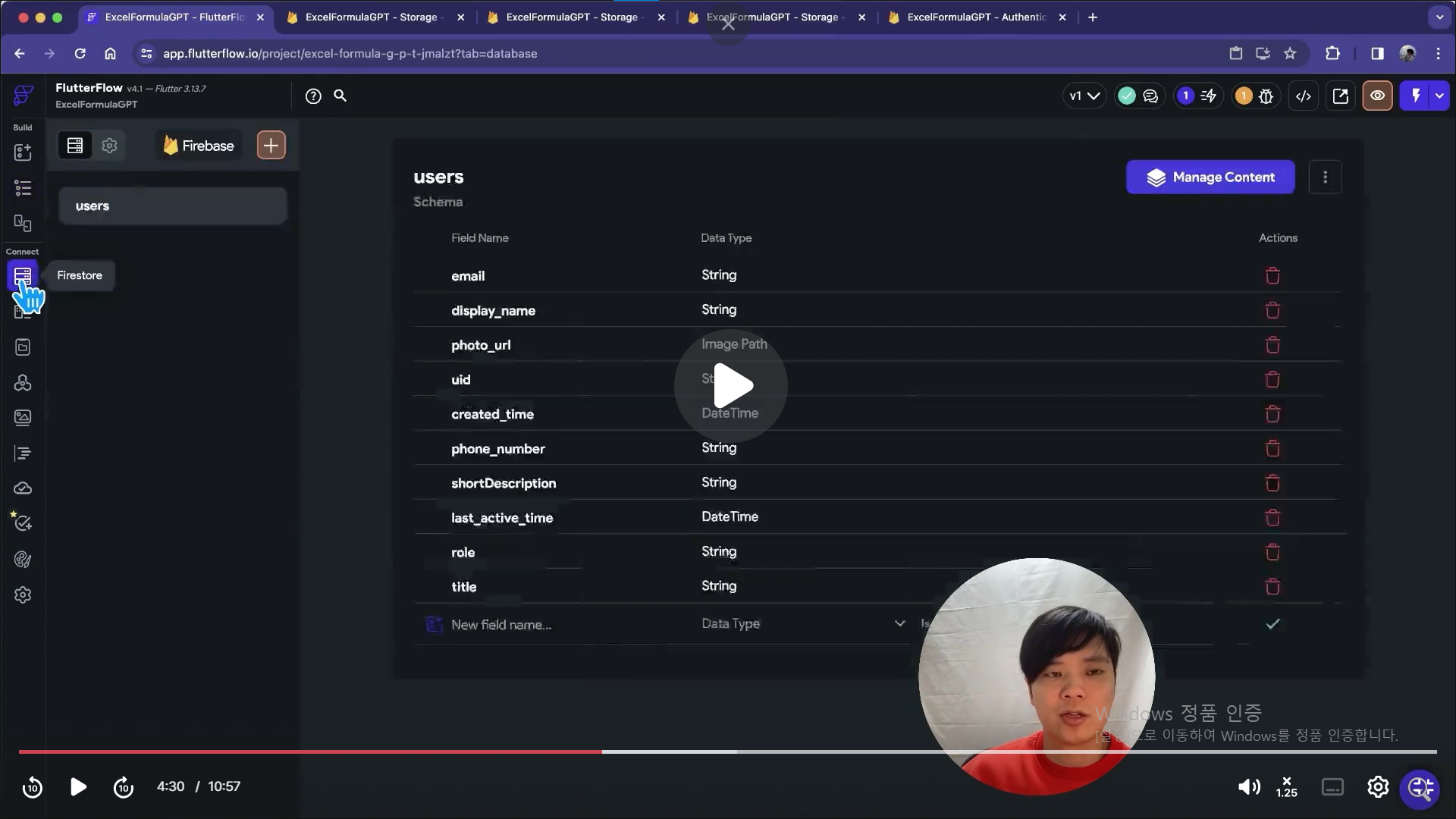Open the comments chat bubble icon
Image resolution: width=1456 pixels, height=819 pixels.
(1150, 96)
